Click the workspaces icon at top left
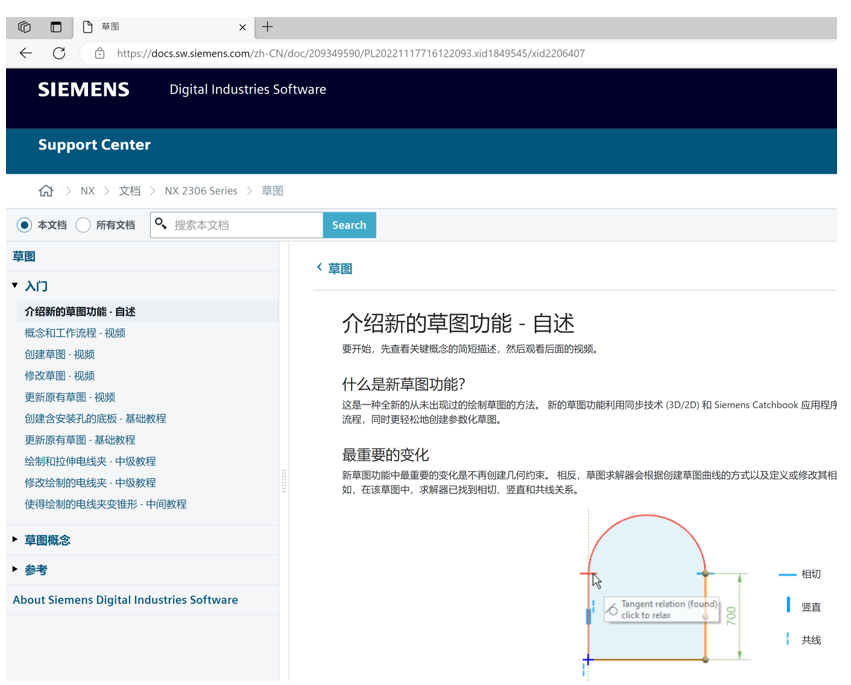 point(25,27)
